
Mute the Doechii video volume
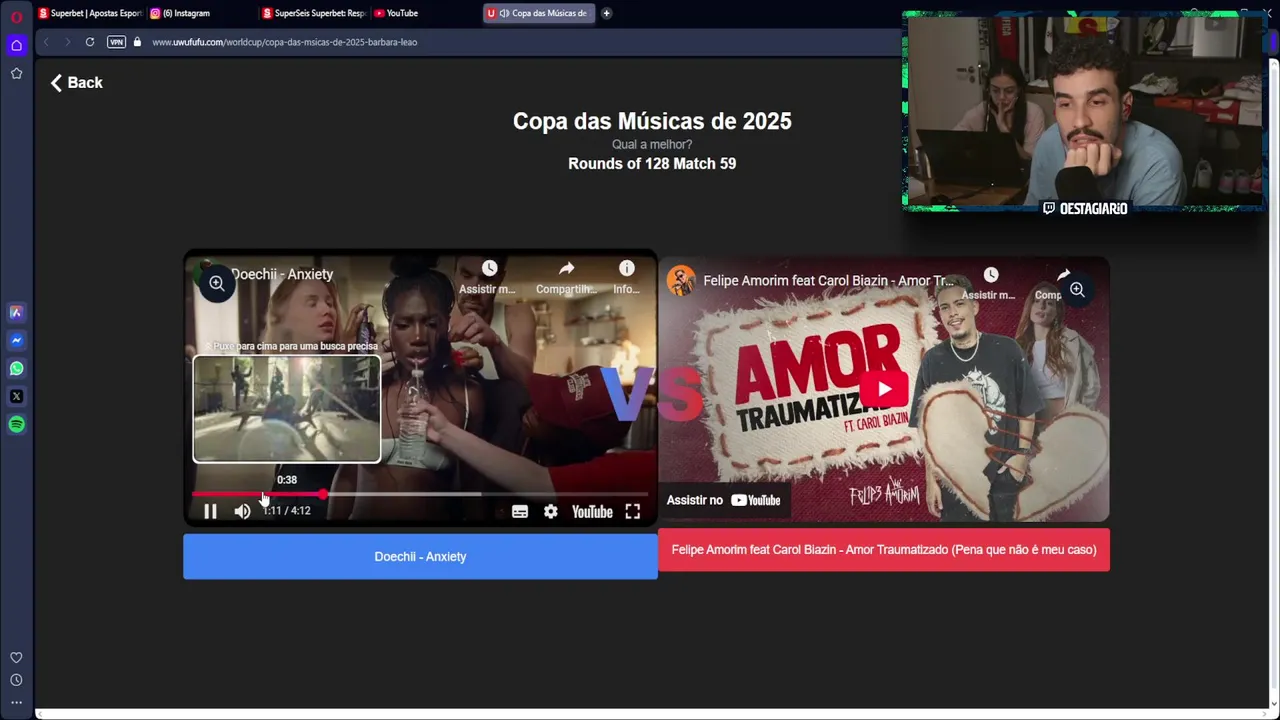pyautogui.click(x=242, y=511)
